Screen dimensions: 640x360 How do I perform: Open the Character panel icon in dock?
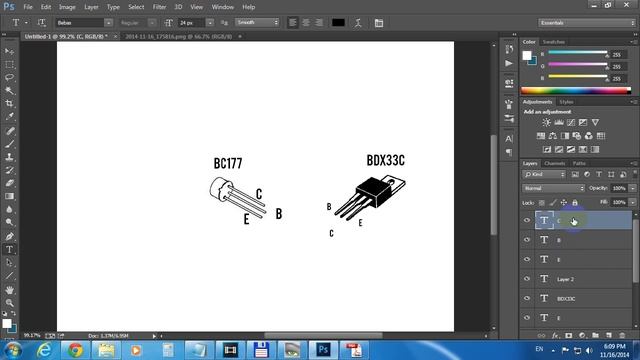pyautogui.click(x=509, y=139)
